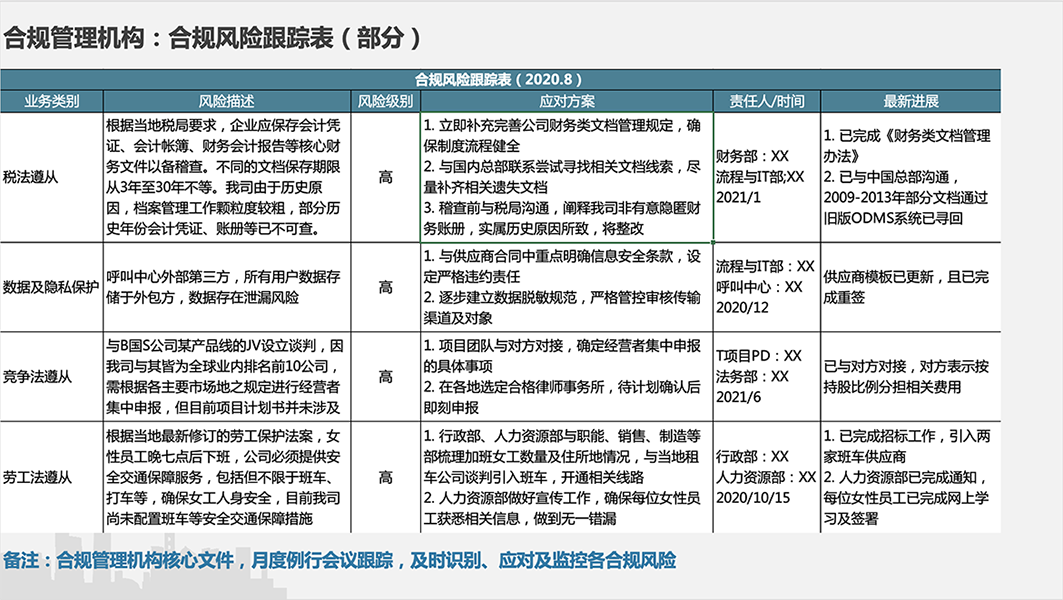Select the 风险描述 column header
The height and width of the screenshot is (600, 1063).
(226, 101)
